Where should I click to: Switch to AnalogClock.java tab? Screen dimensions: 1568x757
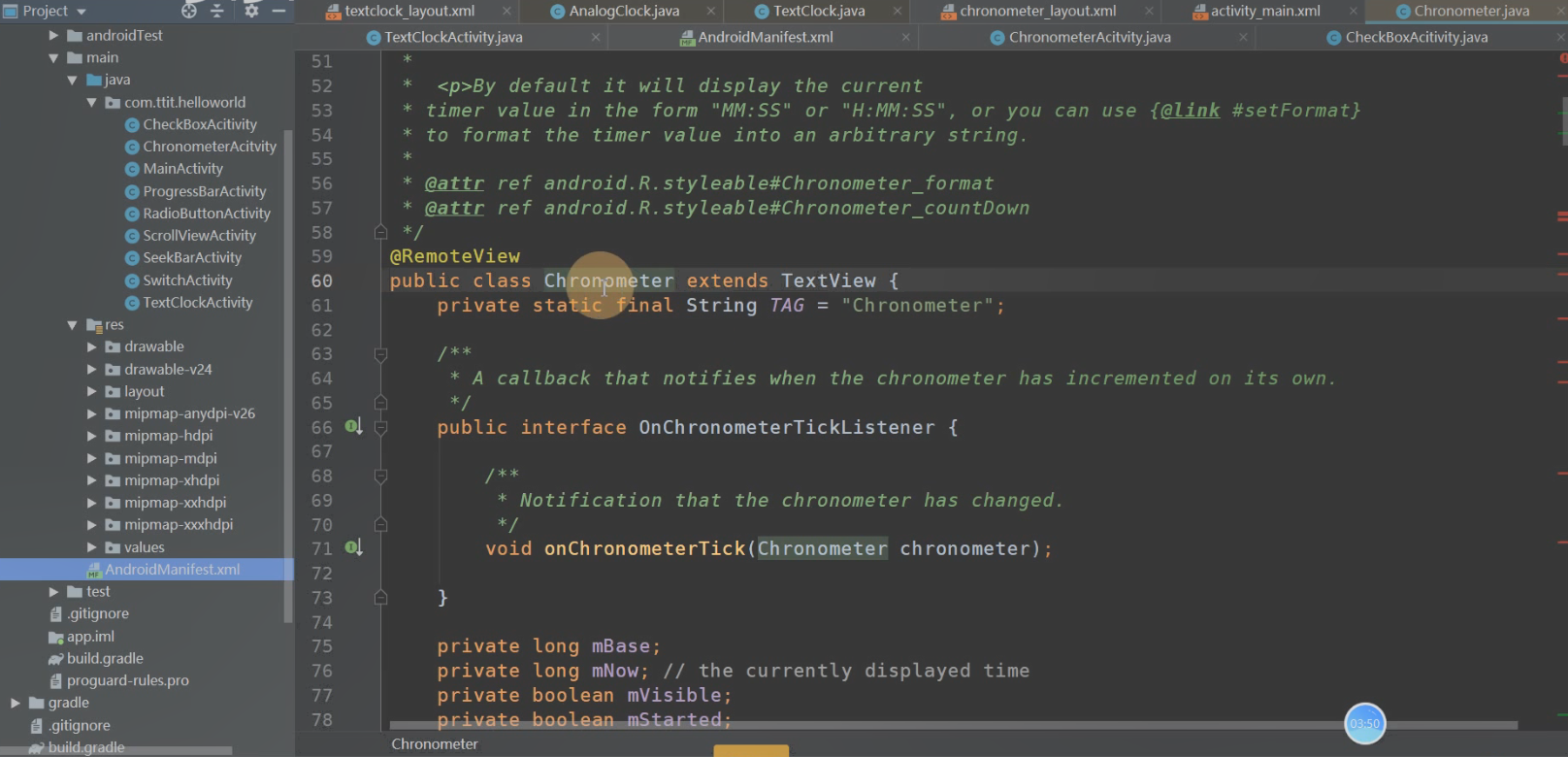(624, 11)
